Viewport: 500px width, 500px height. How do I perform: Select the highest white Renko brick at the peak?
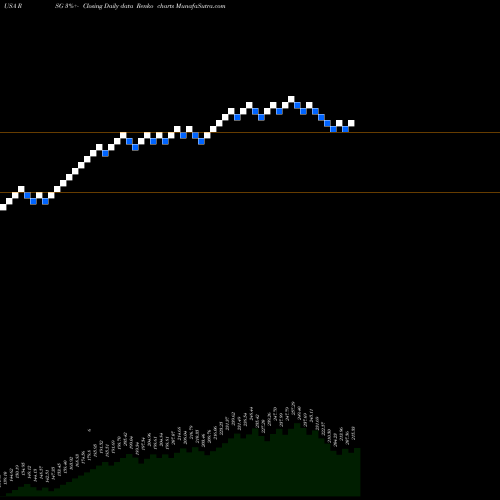(291, 99)
